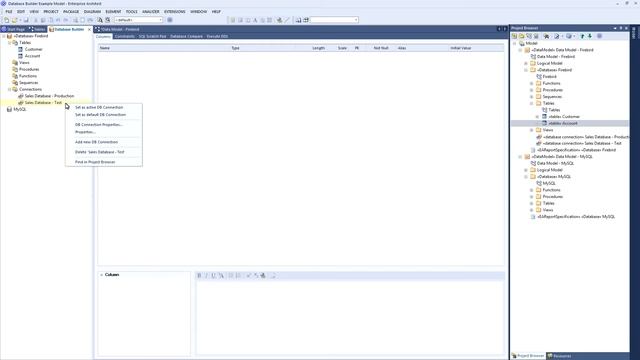
Task: Select the Columns sub-tab
Action: coord(103,36)
